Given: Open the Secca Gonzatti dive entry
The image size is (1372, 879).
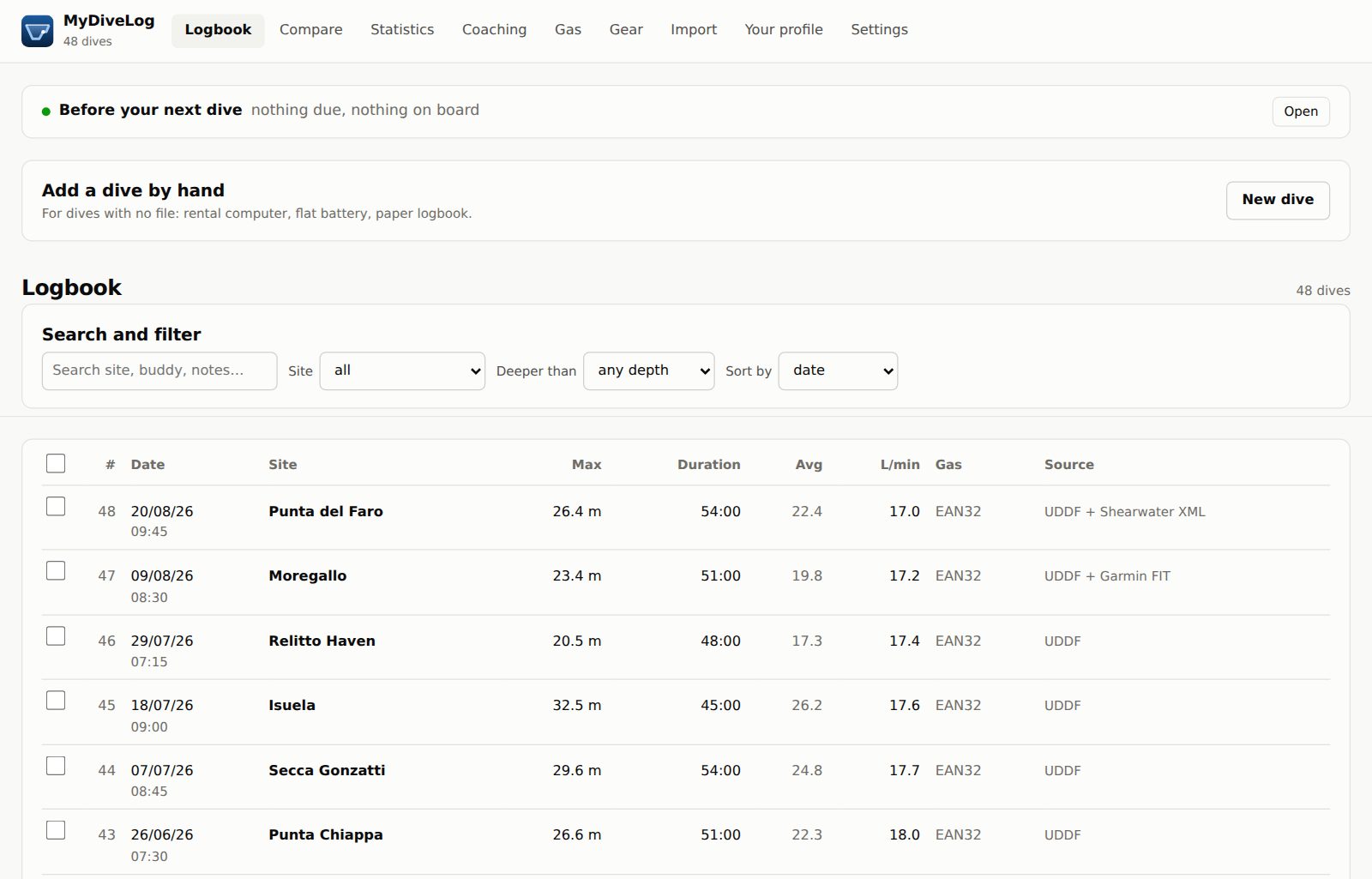Looking at the screenshot, I should tap(327, 770).
